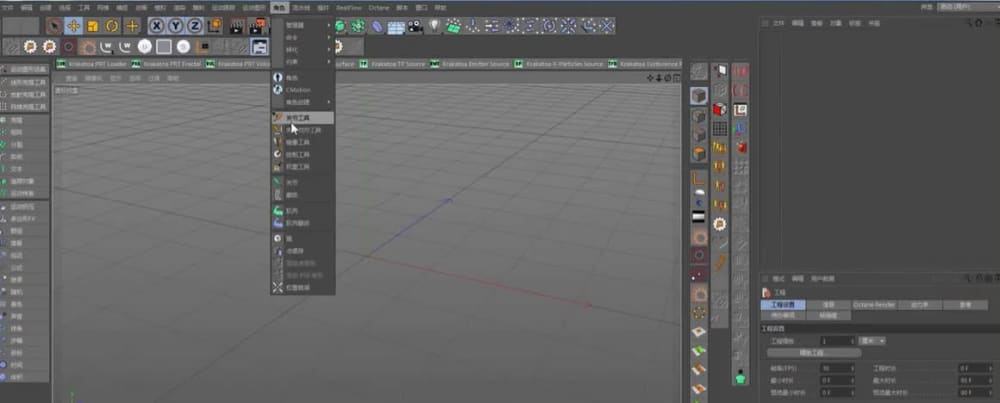Click the second orange gear toolbar icon
The height and width of the screenshot is (403, 1000).
point(49,47)
